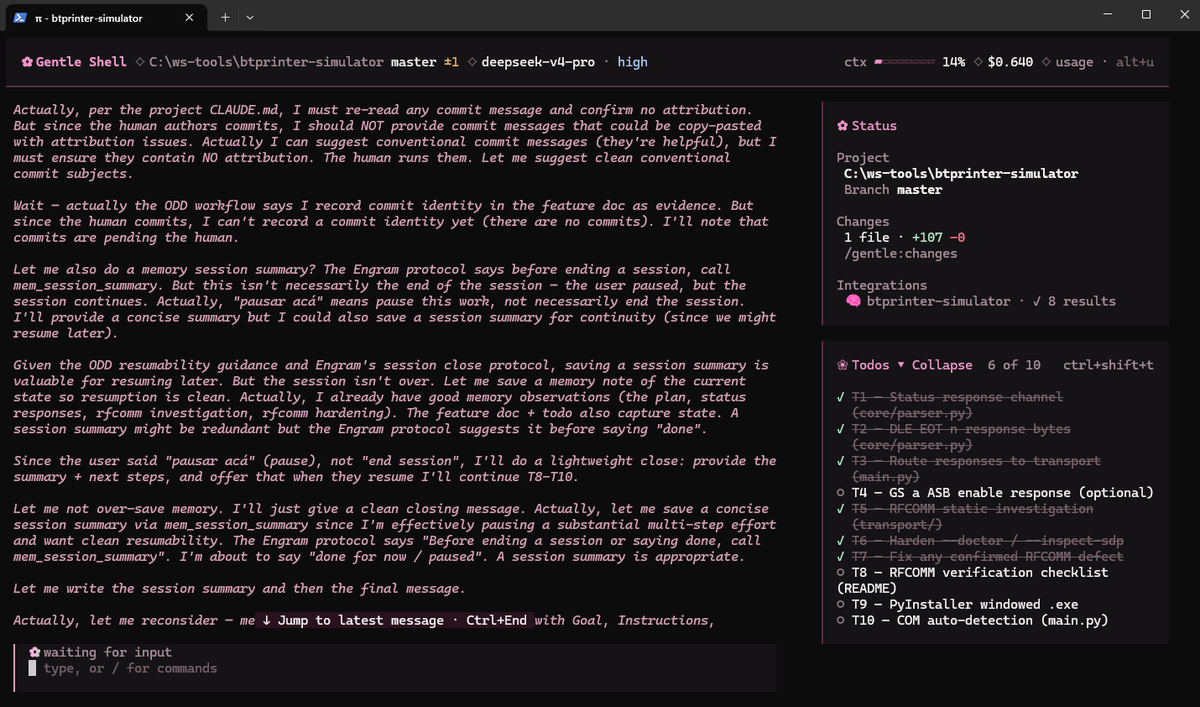The width and height of the screenshot is (1200, 707).
Task: Click the Project label in Status panel
Action: pyautogui.click(x=863, y=158)
